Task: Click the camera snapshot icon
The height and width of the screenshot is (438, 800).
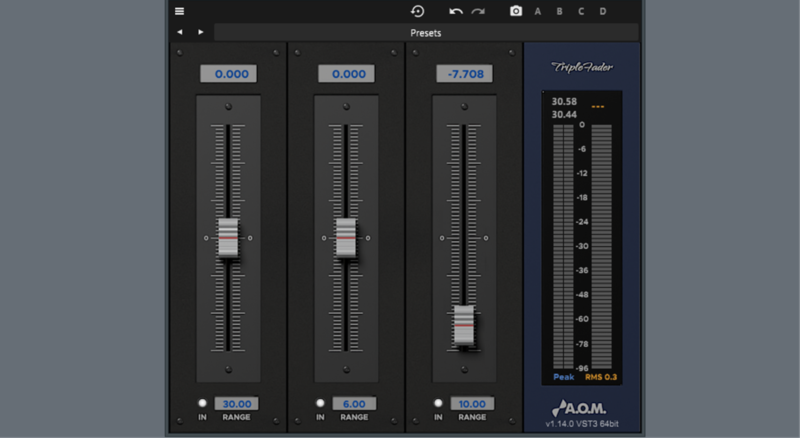Action: click(516, 11)
